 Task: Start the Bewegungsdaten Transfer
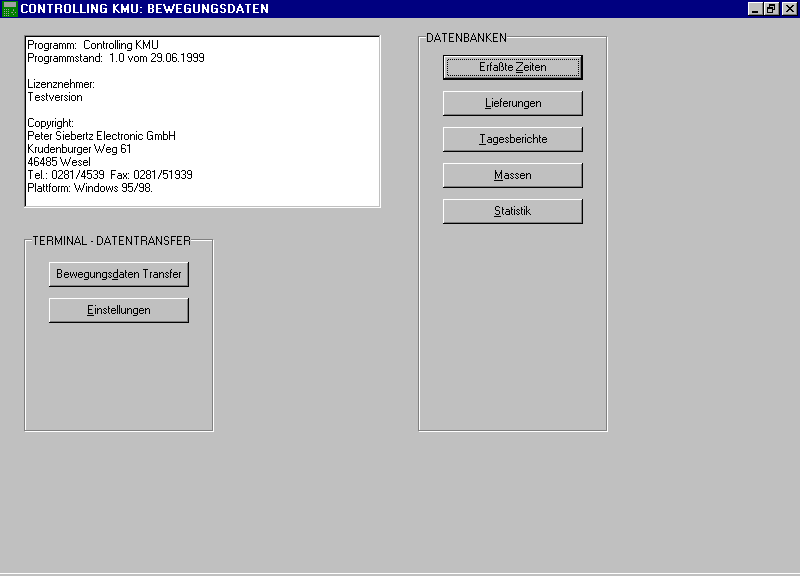click(x=118, y=274)
